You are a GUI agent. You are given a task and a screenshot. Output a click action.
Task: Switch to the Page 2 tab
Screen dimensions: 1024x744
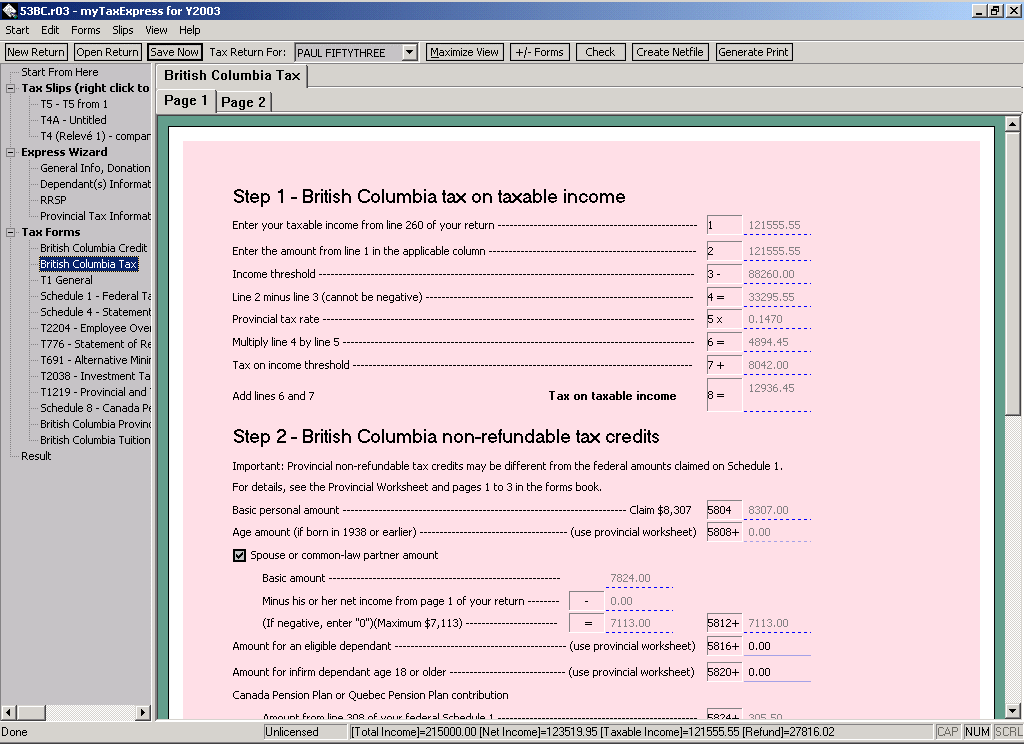pyautogui.click(x=243, y=102)
